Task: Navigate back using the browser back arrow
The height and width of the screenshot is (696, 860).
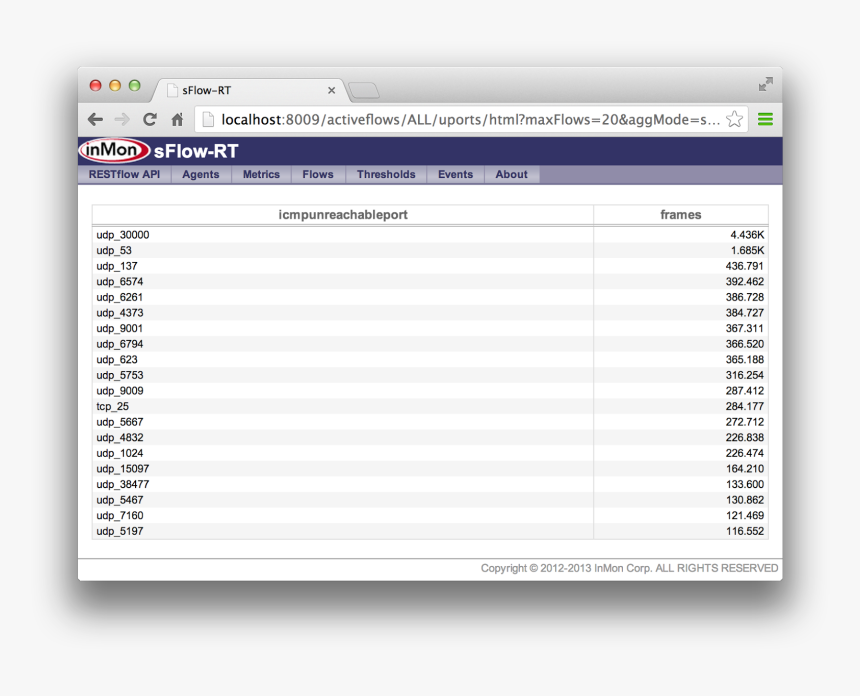Action: 95,119
